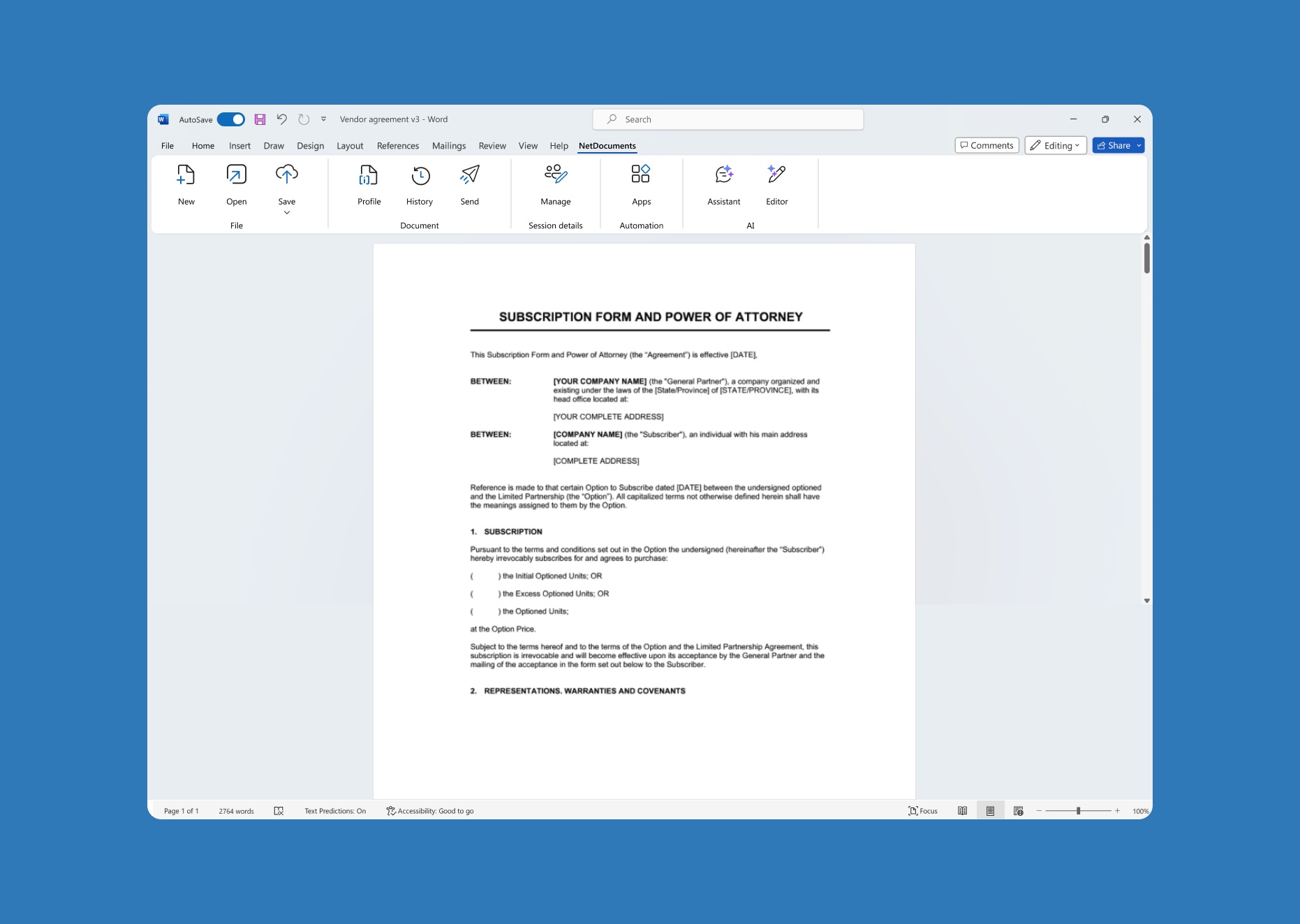Click the '1. SUBSCRIPTION' section heading
Screen dimensions: 1300x924
tap(506, 532)
